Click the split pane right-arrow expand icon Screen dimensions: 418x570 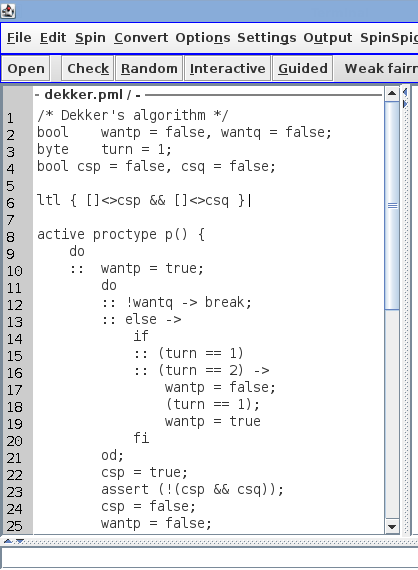coord(405,104)
